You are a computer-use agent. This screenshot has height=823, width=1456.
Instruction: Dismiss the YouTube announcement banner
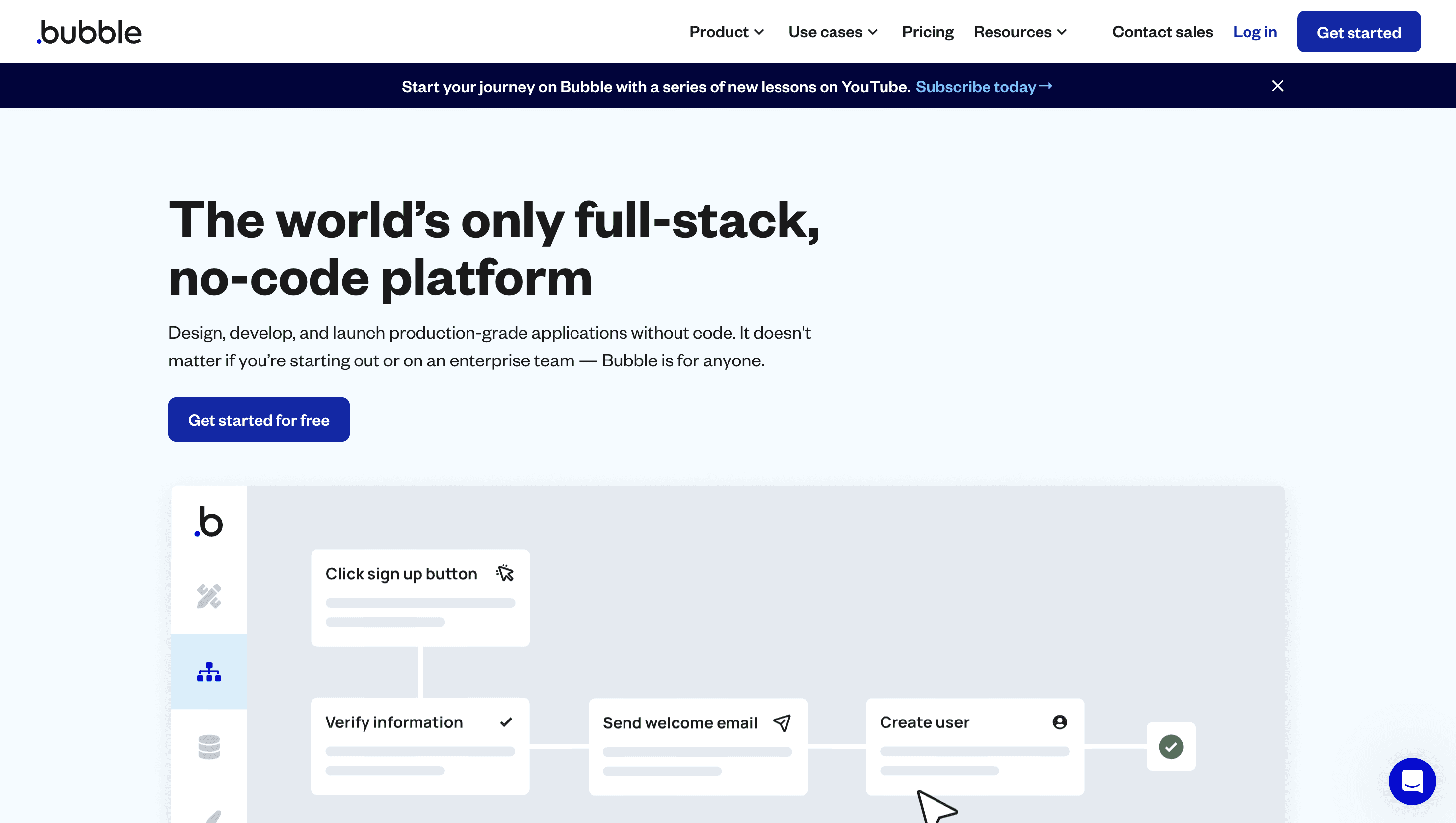1277,86
